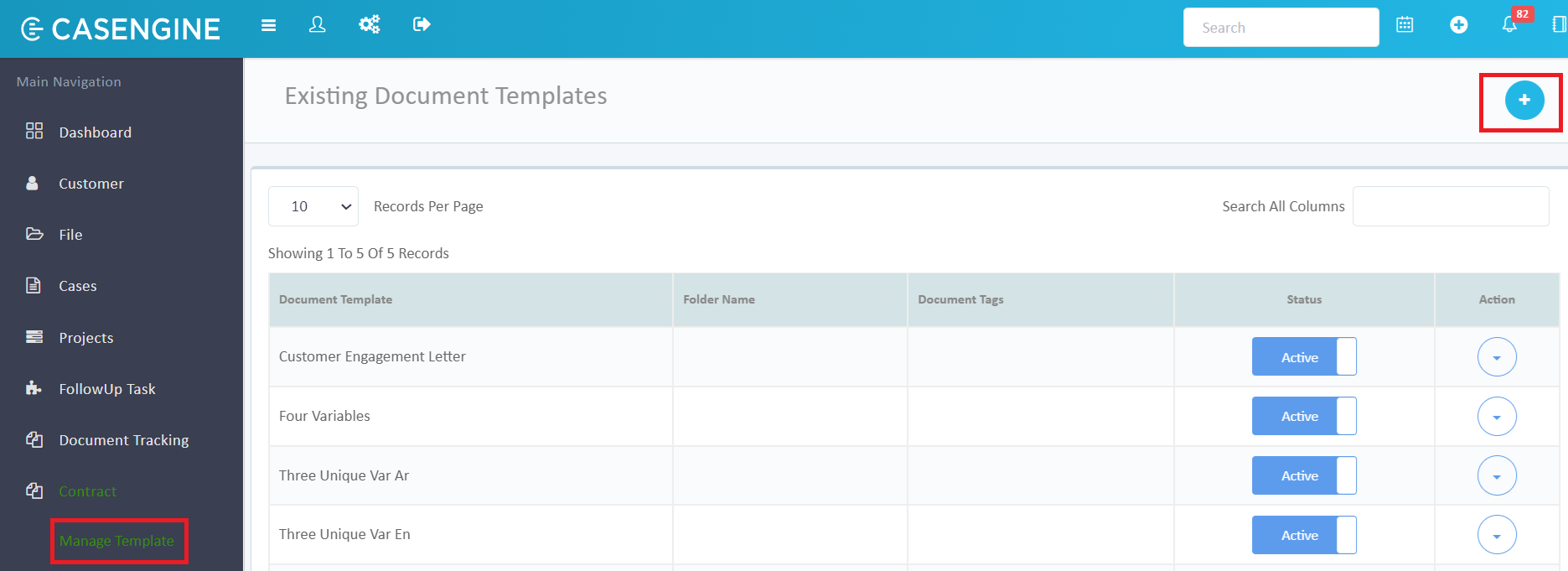Open the settings gears icon
Image resolution: width=1568 pixels, height=571 pixels.
coord(370,24)
